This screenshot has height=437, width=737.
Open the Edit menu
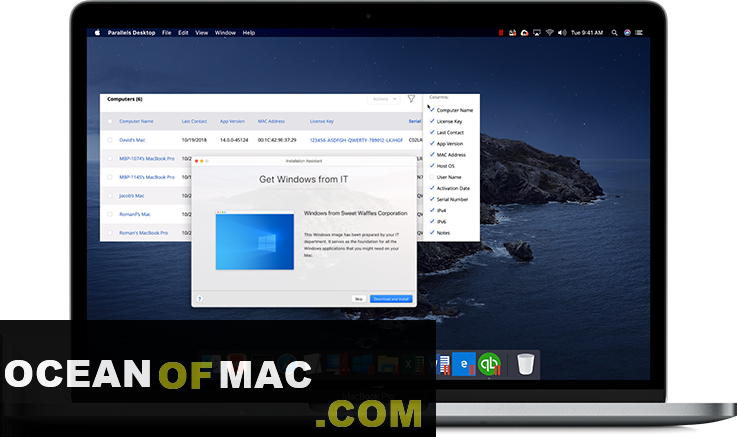click(x=183, y=32)
